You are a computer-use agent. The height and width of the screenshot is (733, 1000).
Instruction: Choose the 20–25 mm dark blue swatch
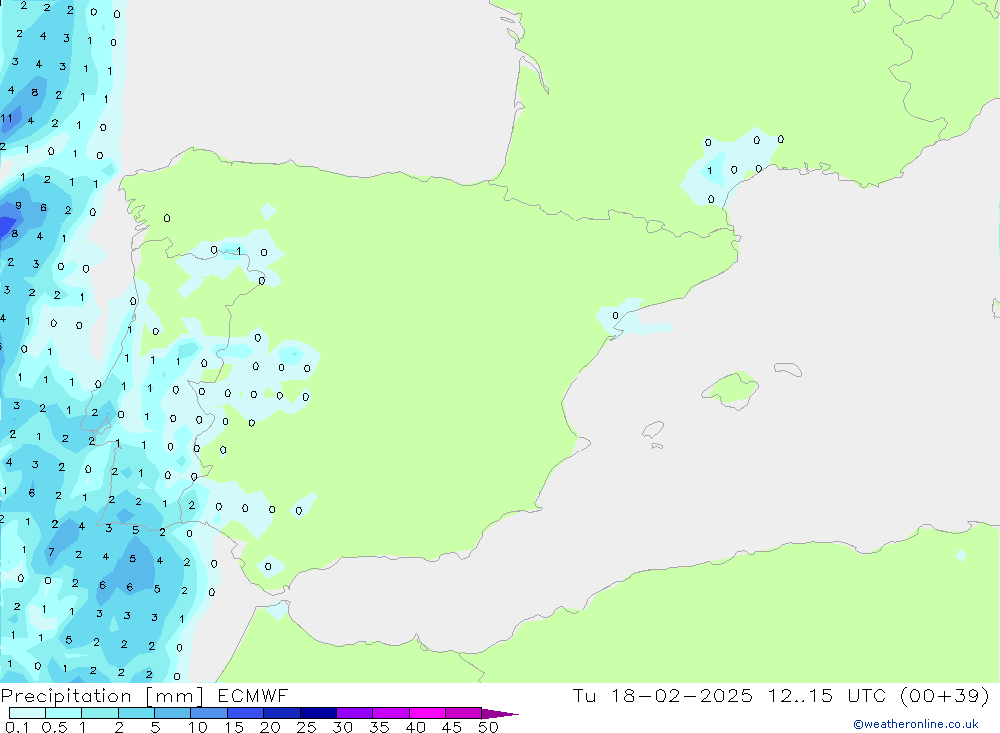coord(282,713)
